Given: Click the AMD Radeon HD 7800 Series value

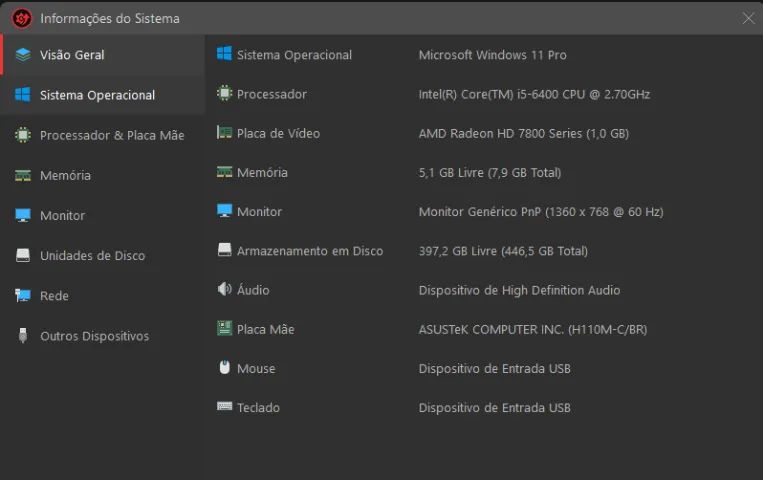Looking at the screenshot, I should [524, 133].
